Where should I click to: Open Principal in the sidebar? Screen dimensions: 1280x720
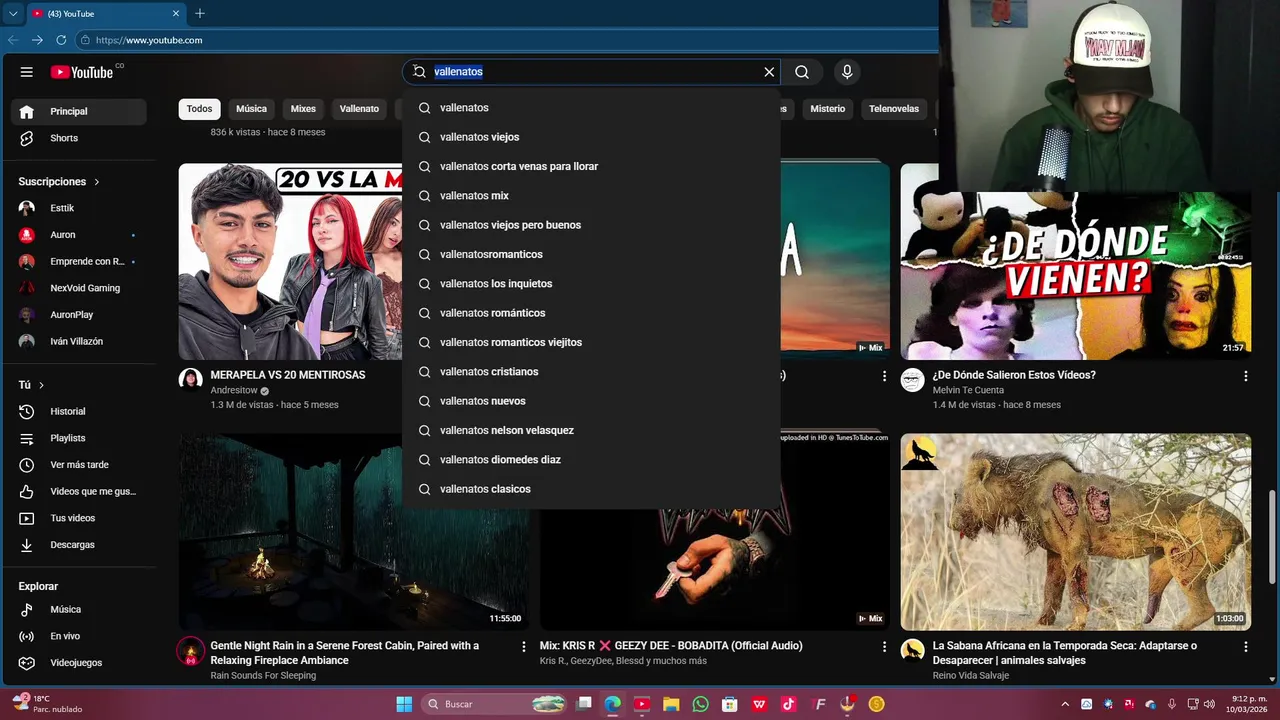(79, 111)
